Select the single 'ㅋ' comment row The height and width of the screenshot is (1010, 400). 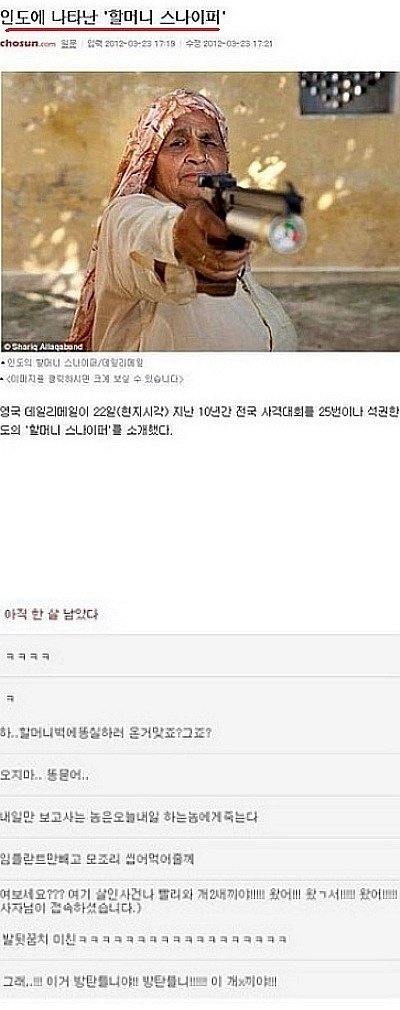[x=200, y=696]
